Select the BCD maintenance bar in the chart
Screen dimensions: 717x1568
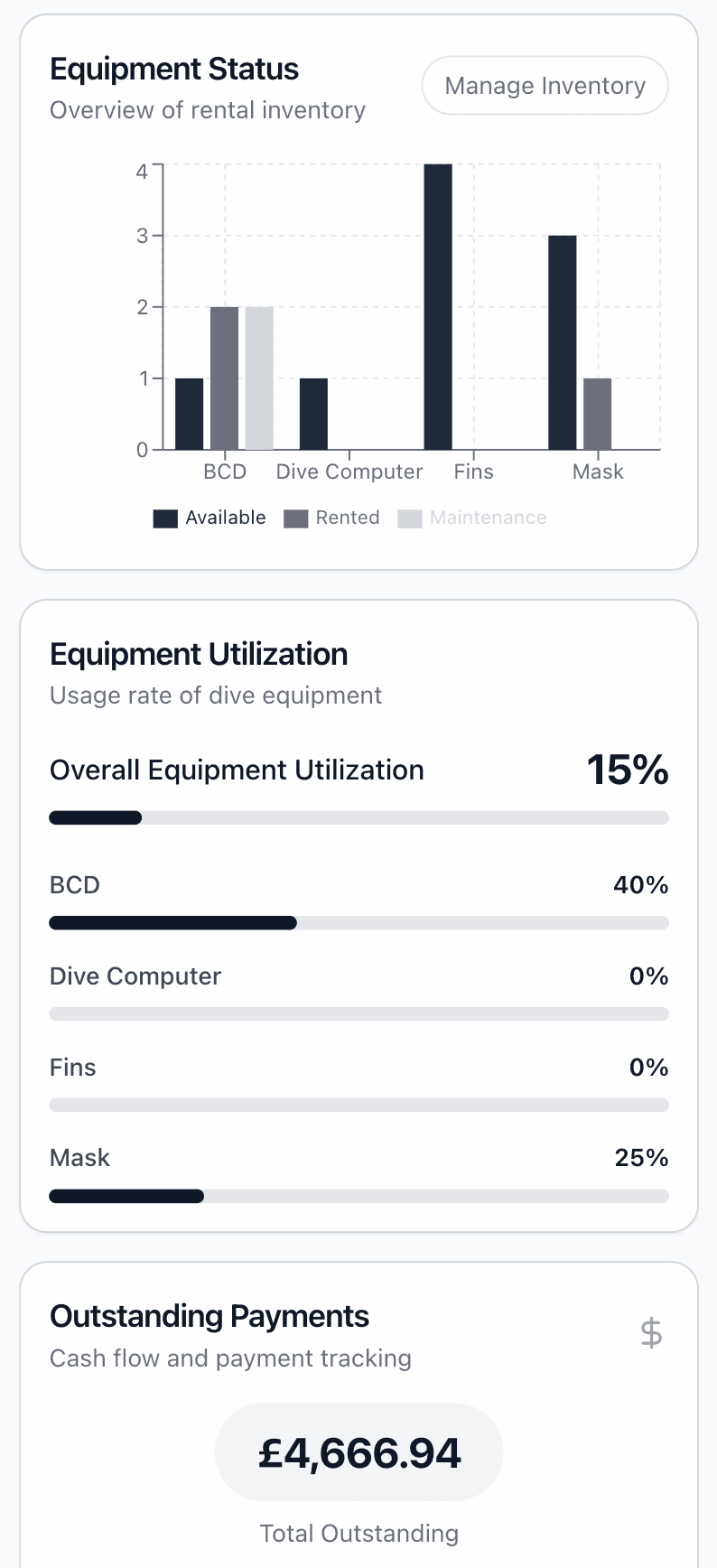[259, 378]
